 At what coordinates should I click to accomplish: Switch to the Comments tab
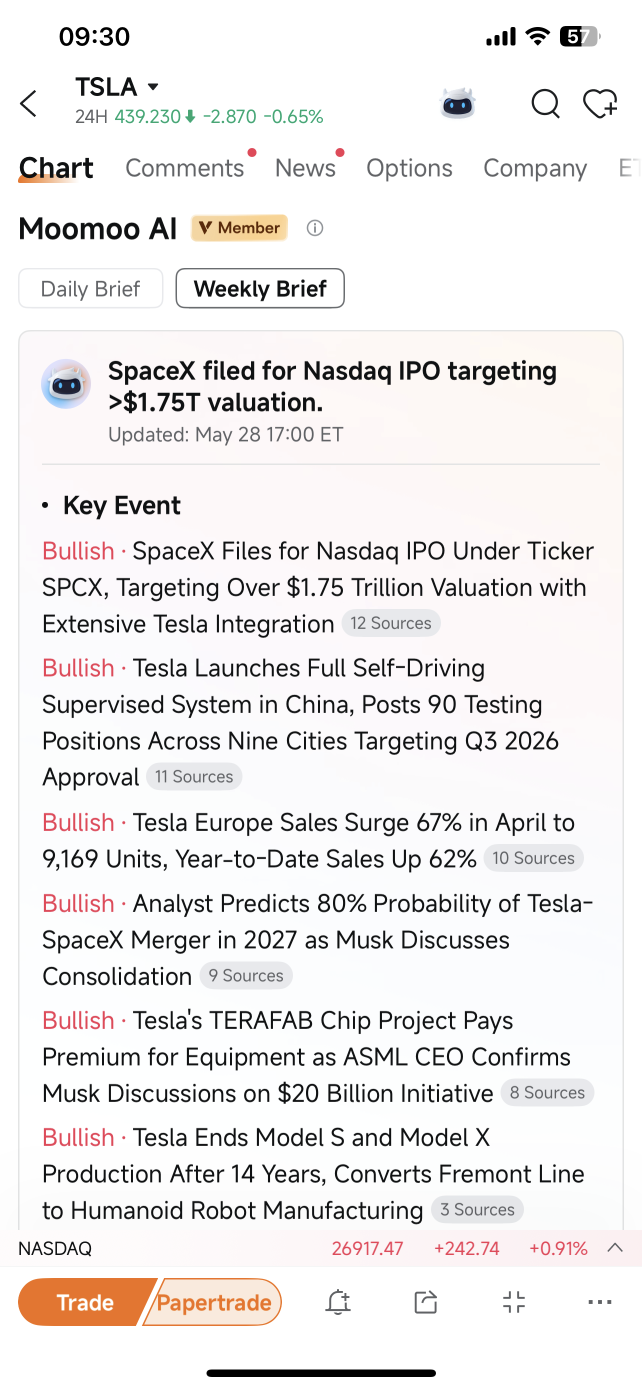[x=185, y=168]
